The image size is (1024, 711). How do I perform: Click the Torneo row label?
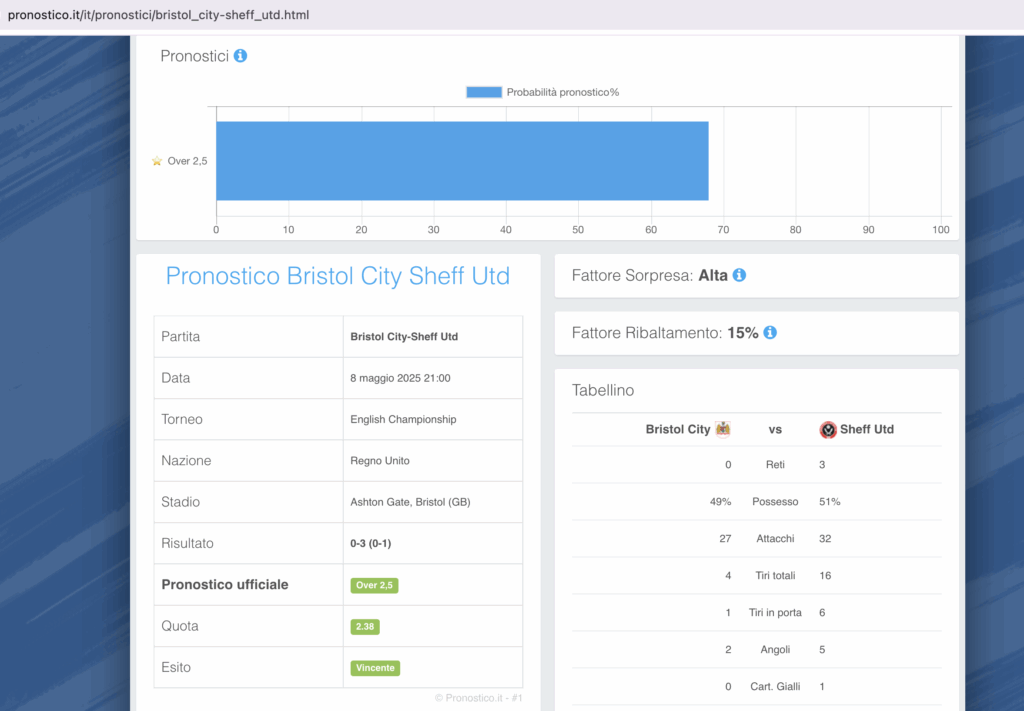pyautogui.click(x=182, y=419)
